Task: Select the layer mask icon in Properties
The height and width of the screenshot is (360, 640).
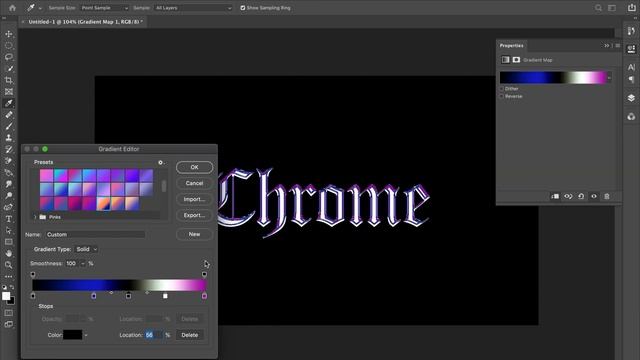Action: (516, 60)
